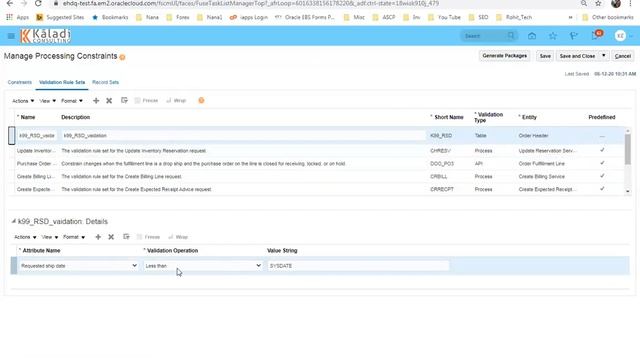Go to the Home icon
This screenshot has width=640, height=360.
pos(532,36)
